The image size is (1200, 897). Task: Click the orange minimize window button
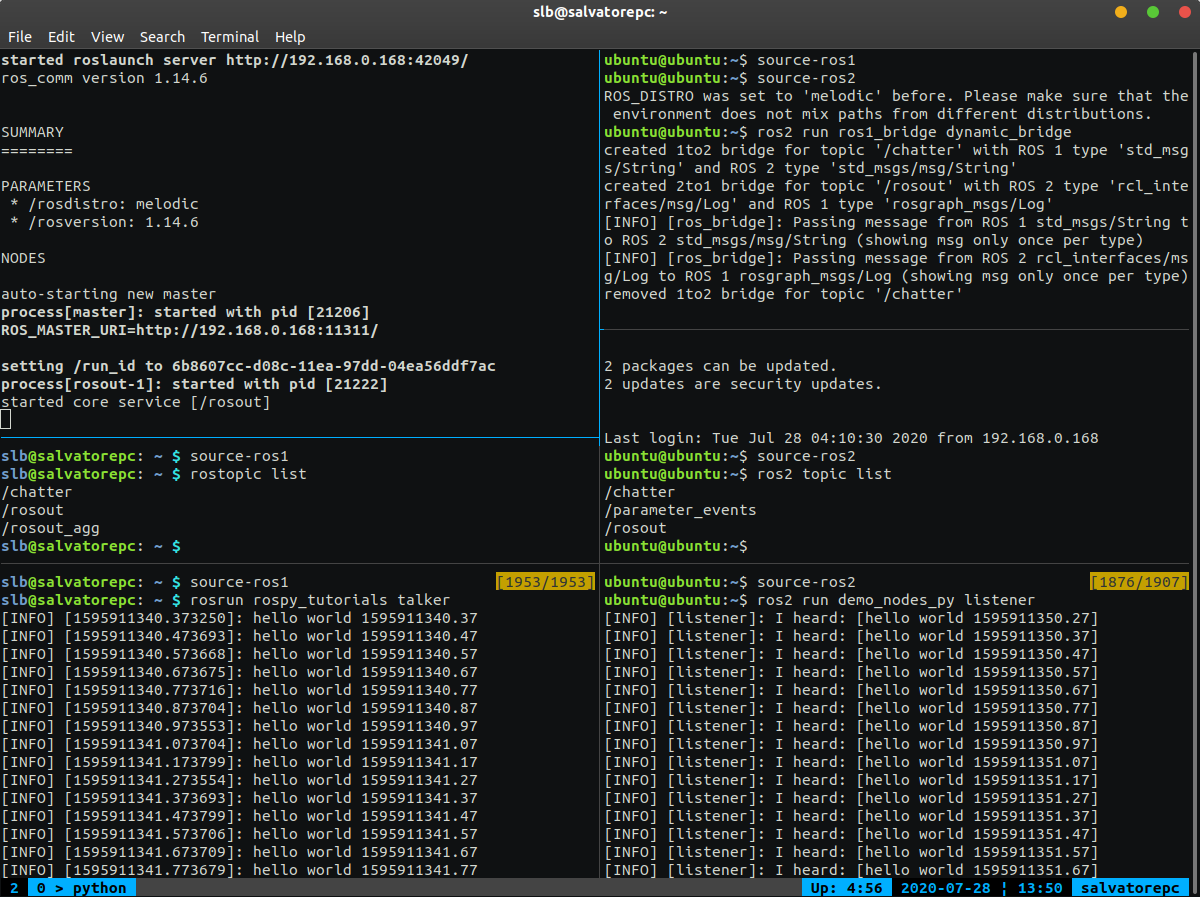coord(1121,12)
